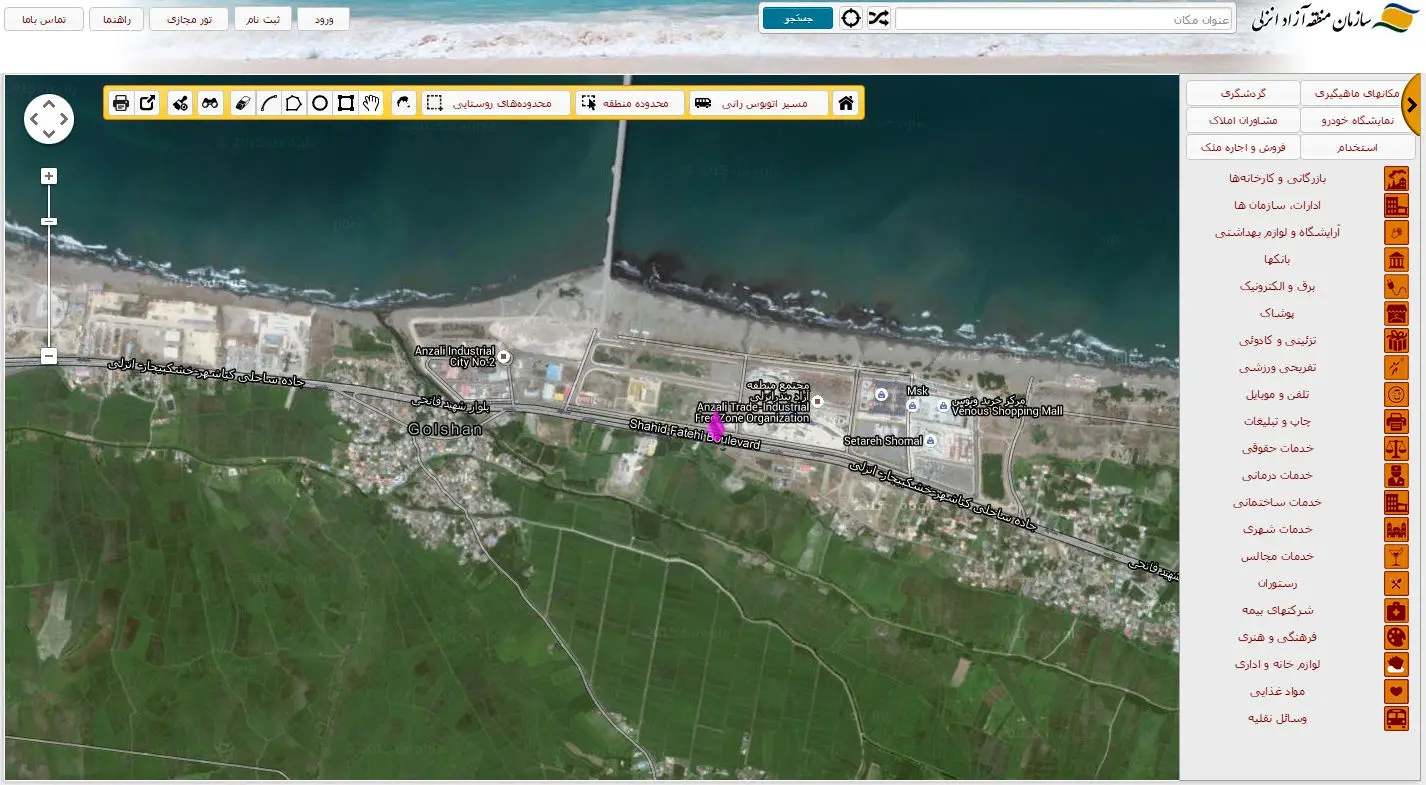This screenshot has width=1426, height=785.
Task: Click the crossed-arrows routing icon near search
Action: [x=878, y=19]
